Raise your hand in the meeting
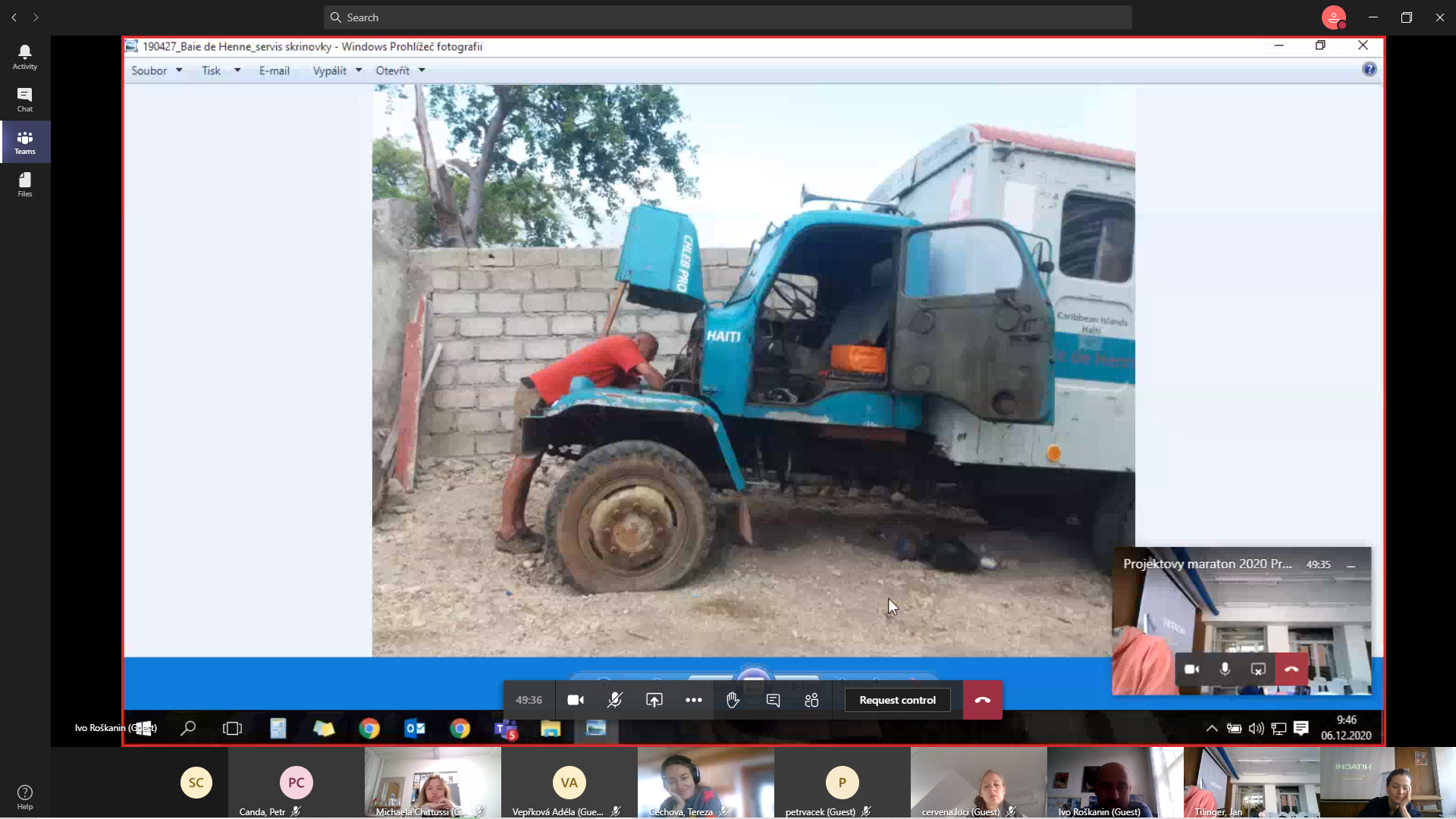Image resolution: width=1456 pixels, height=819 pixels. [733, 700]
